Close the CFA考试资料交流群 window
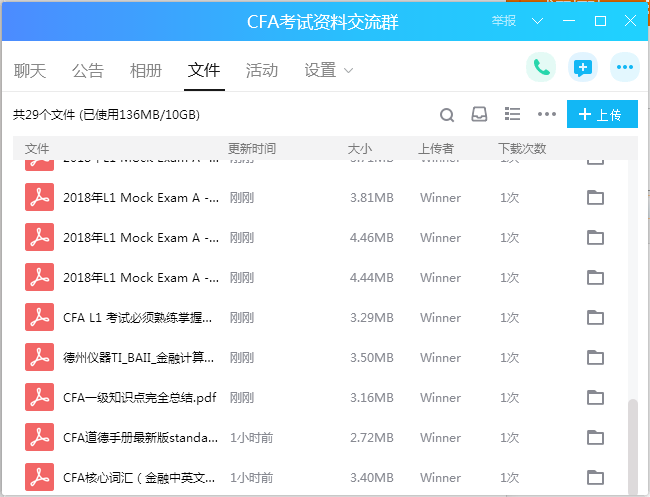650x497 pixels. [x=631, y=21]
